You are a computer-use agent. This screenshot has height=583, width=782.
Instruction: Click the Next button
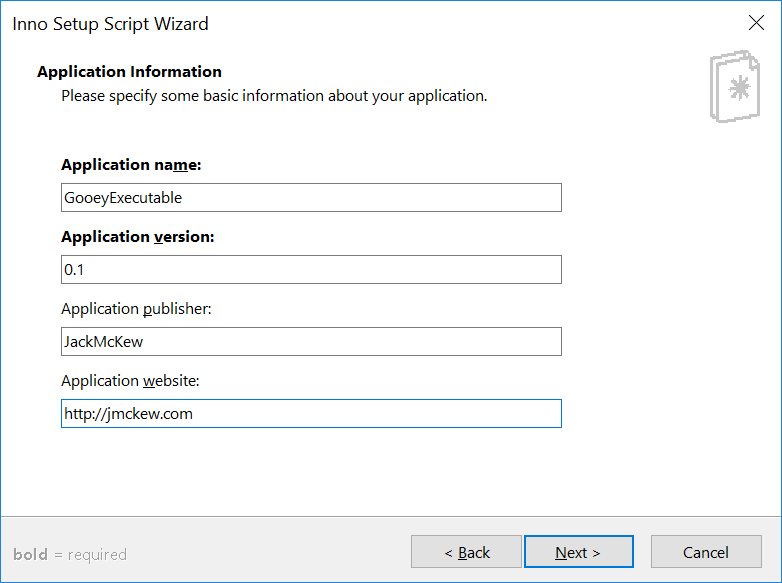point(579,552)
